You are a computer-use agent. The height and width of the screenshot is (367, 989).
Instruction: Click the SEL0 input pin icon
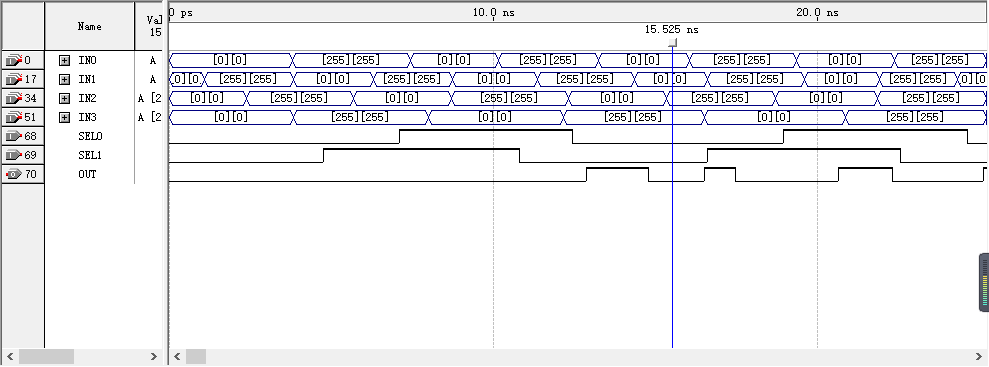13,136
